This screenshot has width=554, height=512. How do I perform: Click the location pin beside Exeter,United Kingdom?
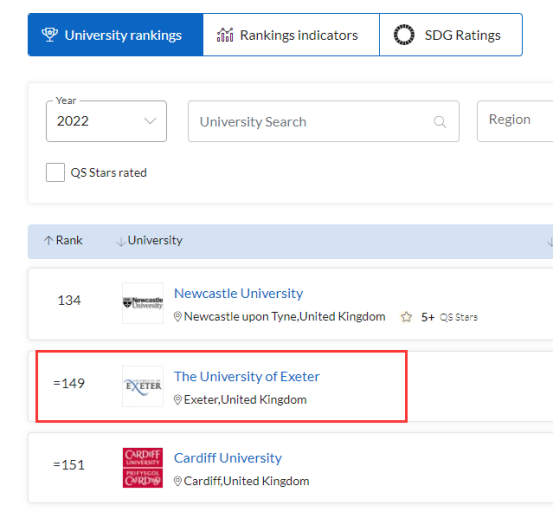click(x=178, y=400)
